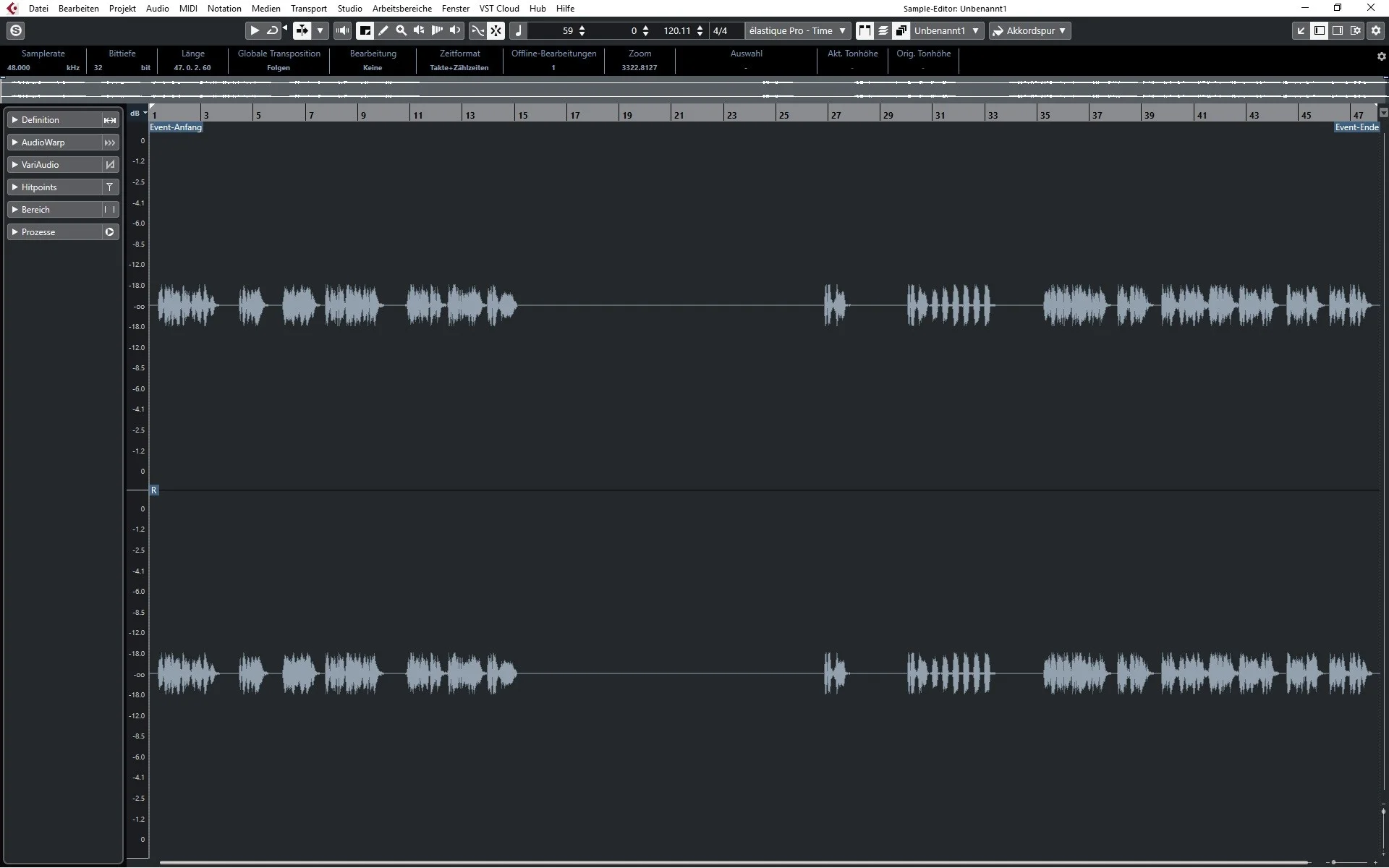
Task: Open the Unbenannt1 clip selection dropdown
Action: tap(946, 30)
